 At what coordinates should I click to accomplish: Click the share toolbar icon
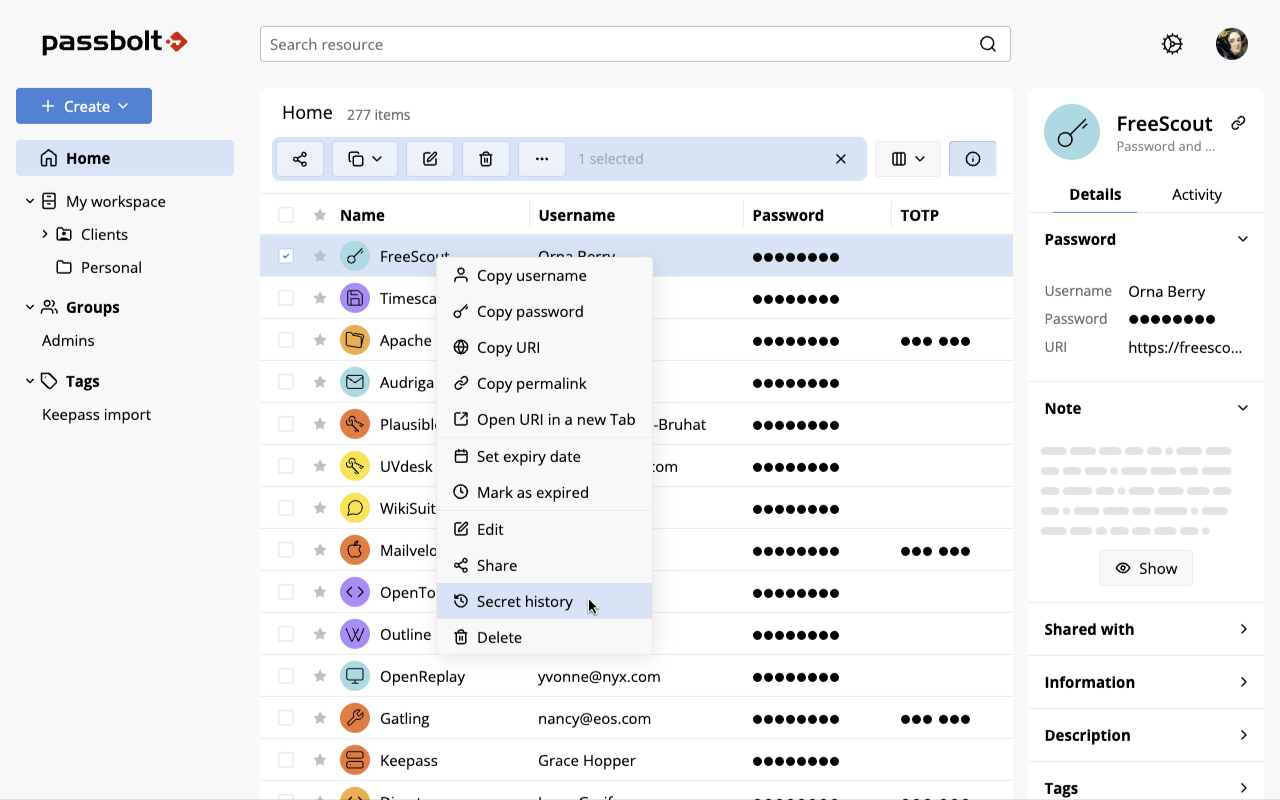point(300,159)
